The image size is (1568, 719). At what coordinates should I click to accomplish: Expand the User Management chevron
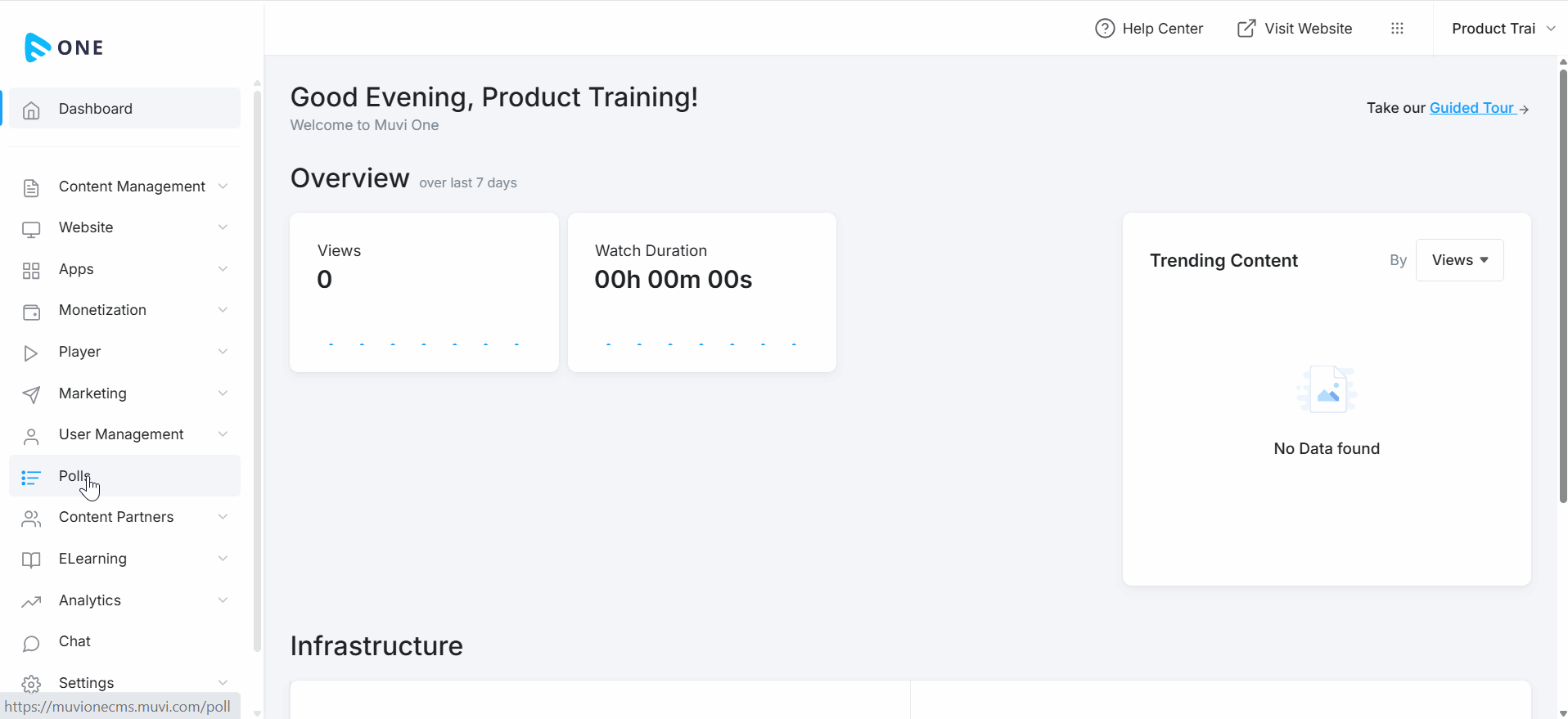[223, 434]
